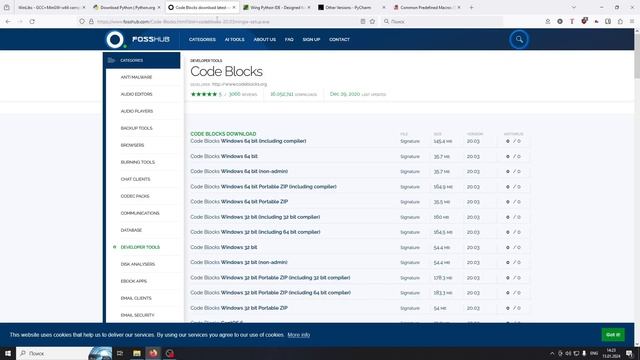This screenshot has height=360, width=640.
Task: Dismiss the cookie banner with Got it!
Action: click(x=613, y=335)
